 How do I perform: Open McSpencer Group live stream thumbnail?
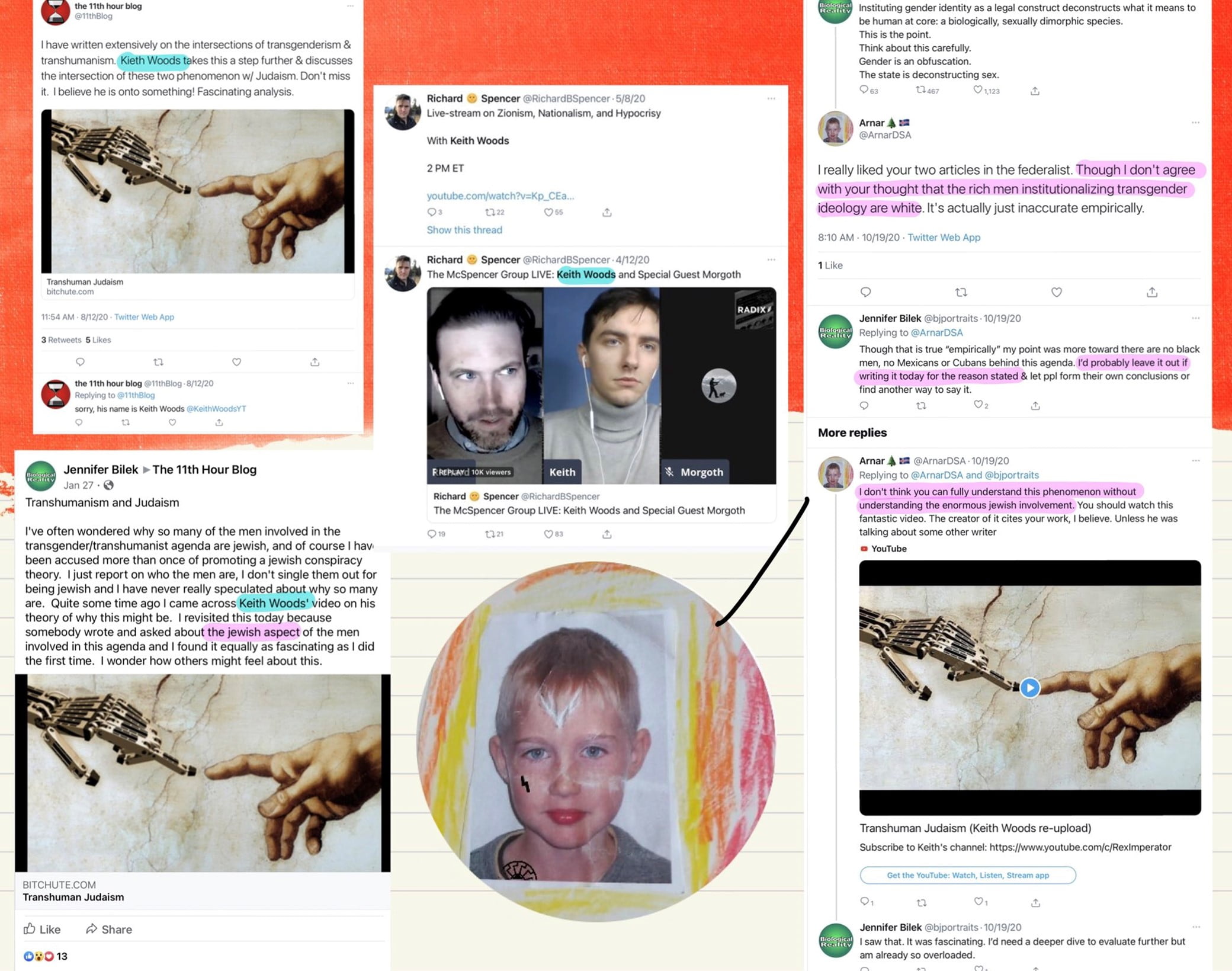(x=601, y=386)
